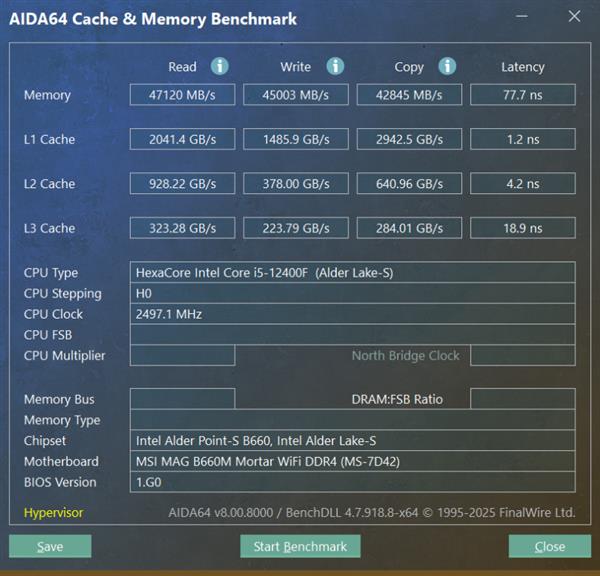Click the Motherboard label

click(x=61, y=461)
